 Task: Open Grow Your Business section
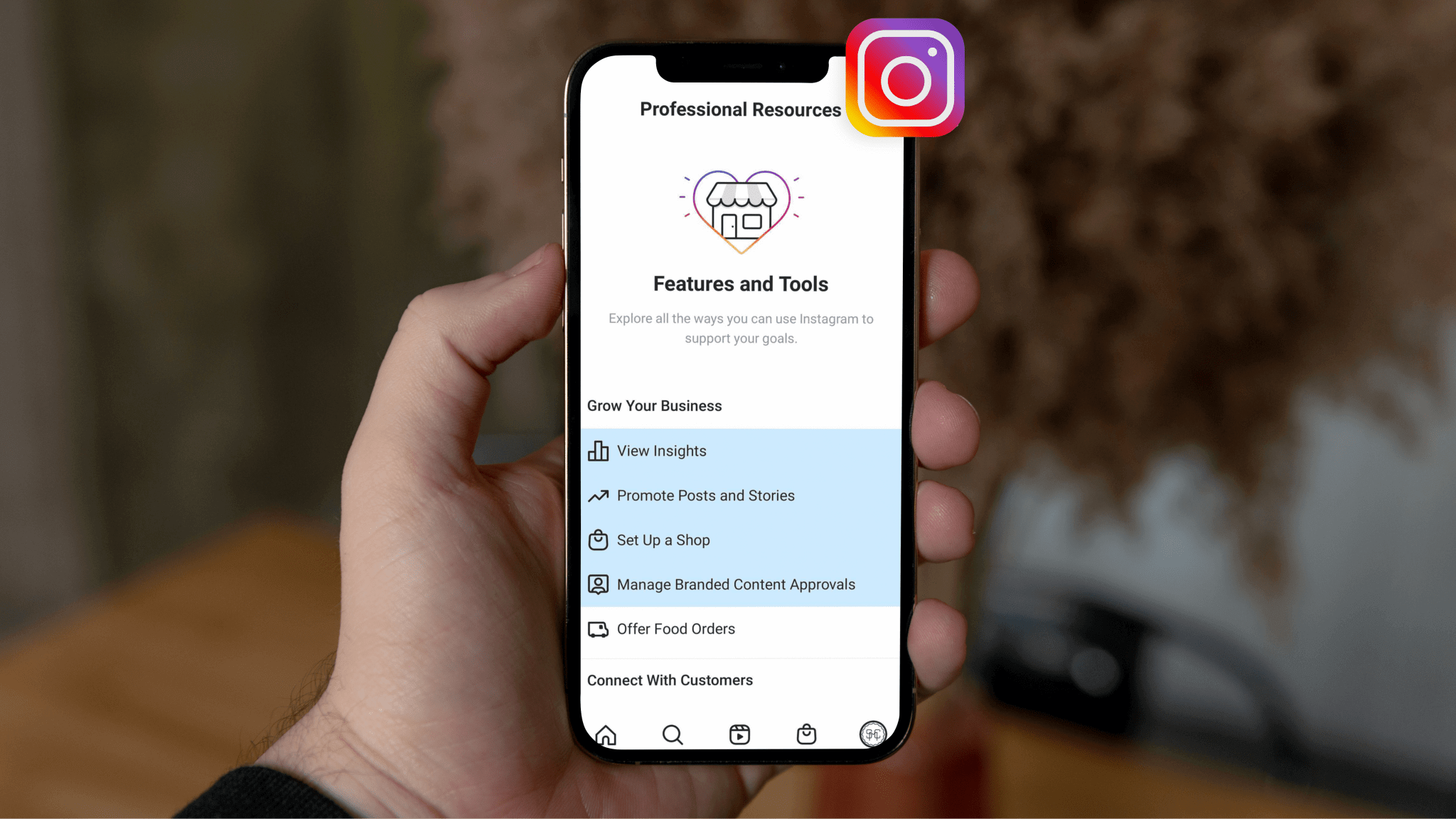[654, 405]
